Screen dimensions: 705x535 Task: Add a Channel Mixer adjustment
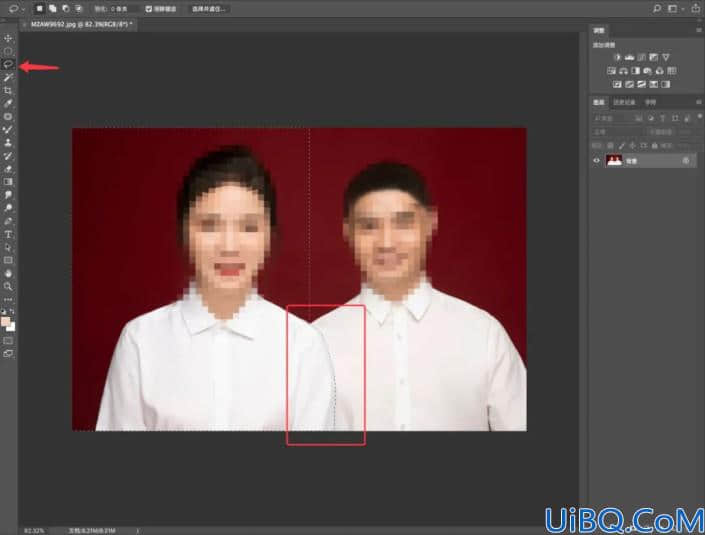click(660, 71)
